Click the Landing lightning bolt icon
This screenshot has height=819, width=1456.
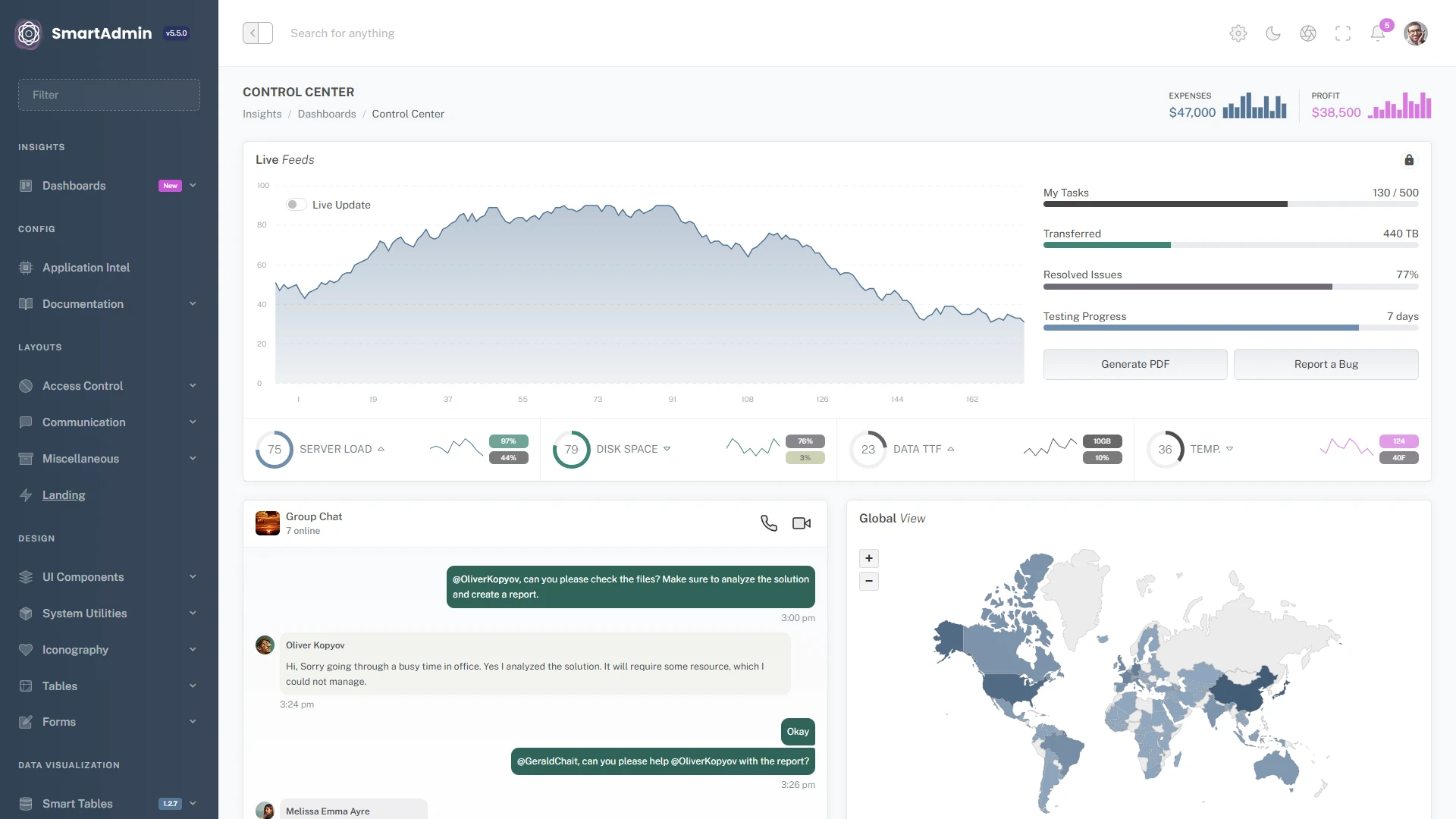(26, 495)
